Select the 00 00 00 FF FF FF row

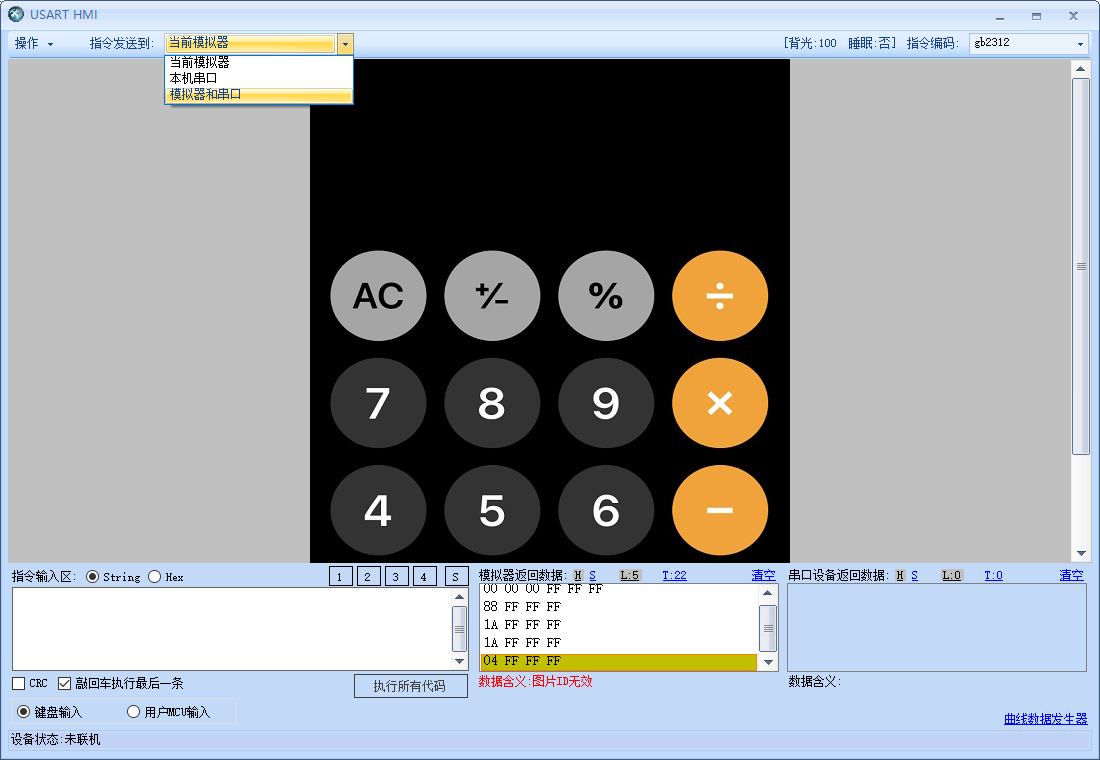tap(619, 589)
